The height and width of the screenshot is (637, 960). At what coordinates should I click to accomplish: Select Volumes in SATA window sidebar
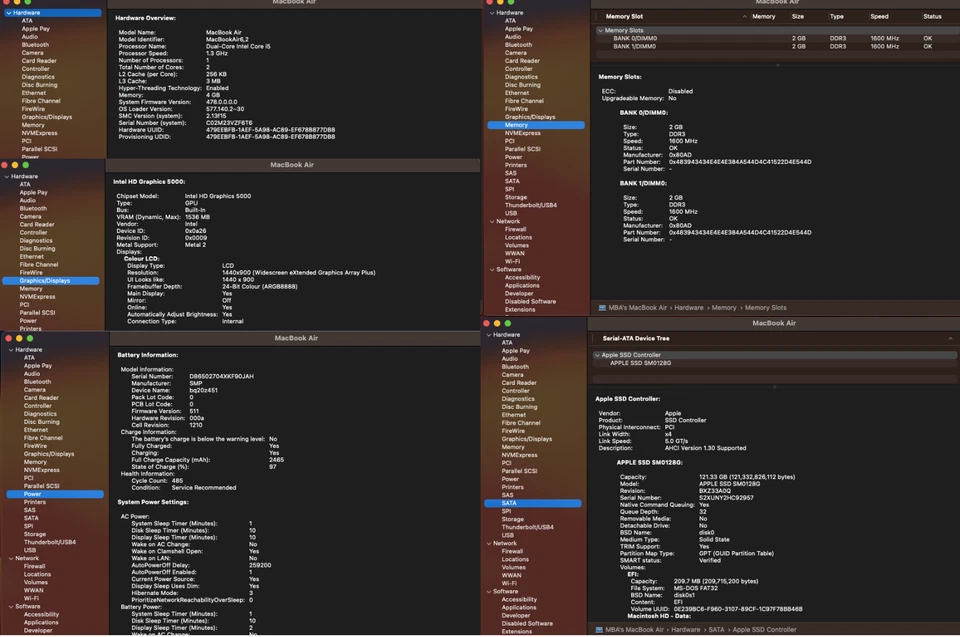coord(513,568)
